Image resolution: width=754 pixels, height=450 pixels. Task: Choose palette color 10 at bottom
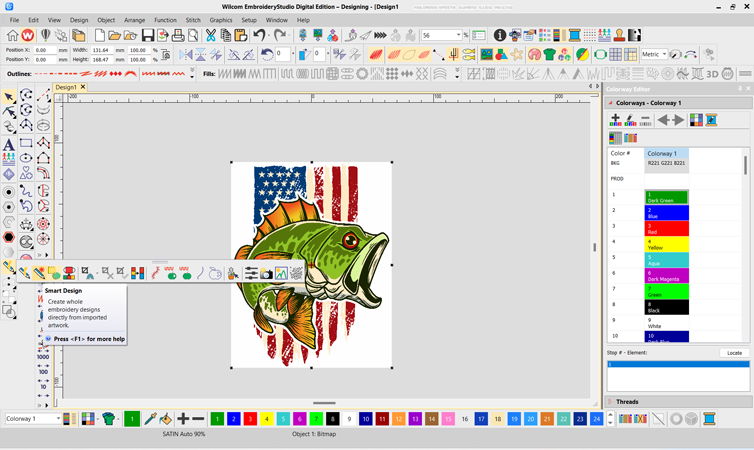[x=365, y=419]
